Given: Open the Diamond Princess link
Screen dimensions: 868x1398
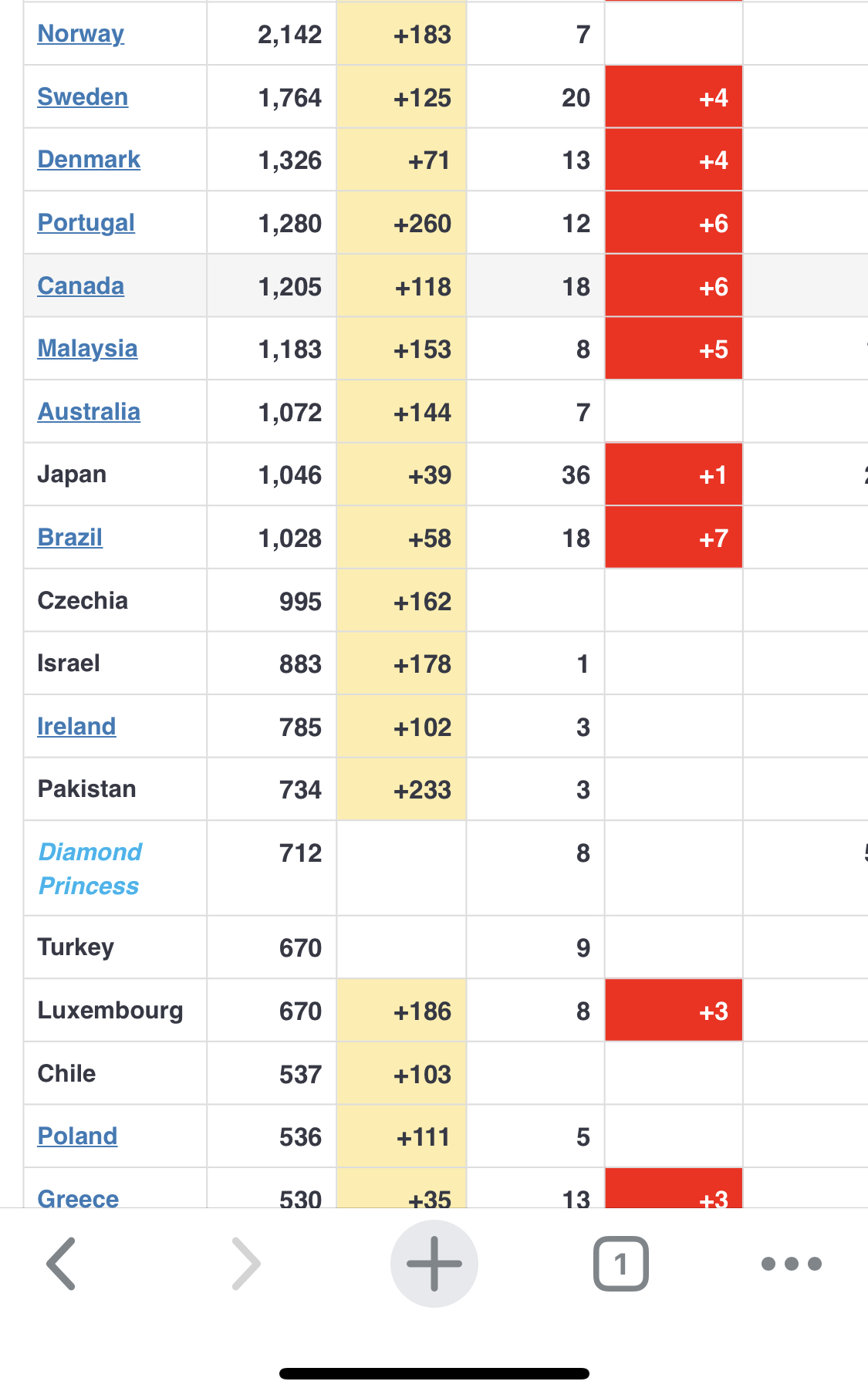Looking at the screenshot, I should pyautogui.click(x=90, y=869).
